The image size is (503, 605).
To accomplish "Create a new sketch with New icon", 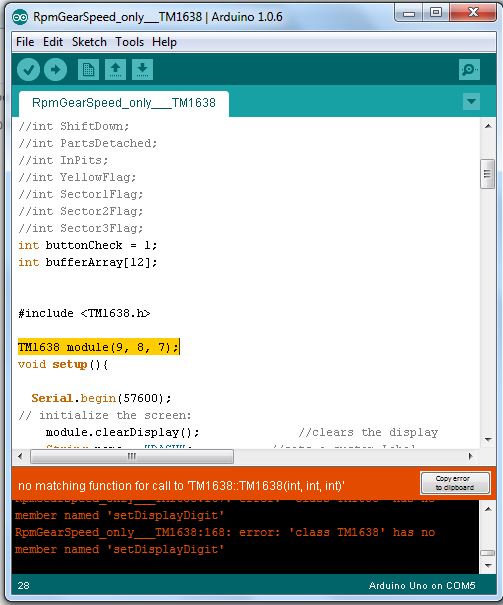I will (88, 69).
